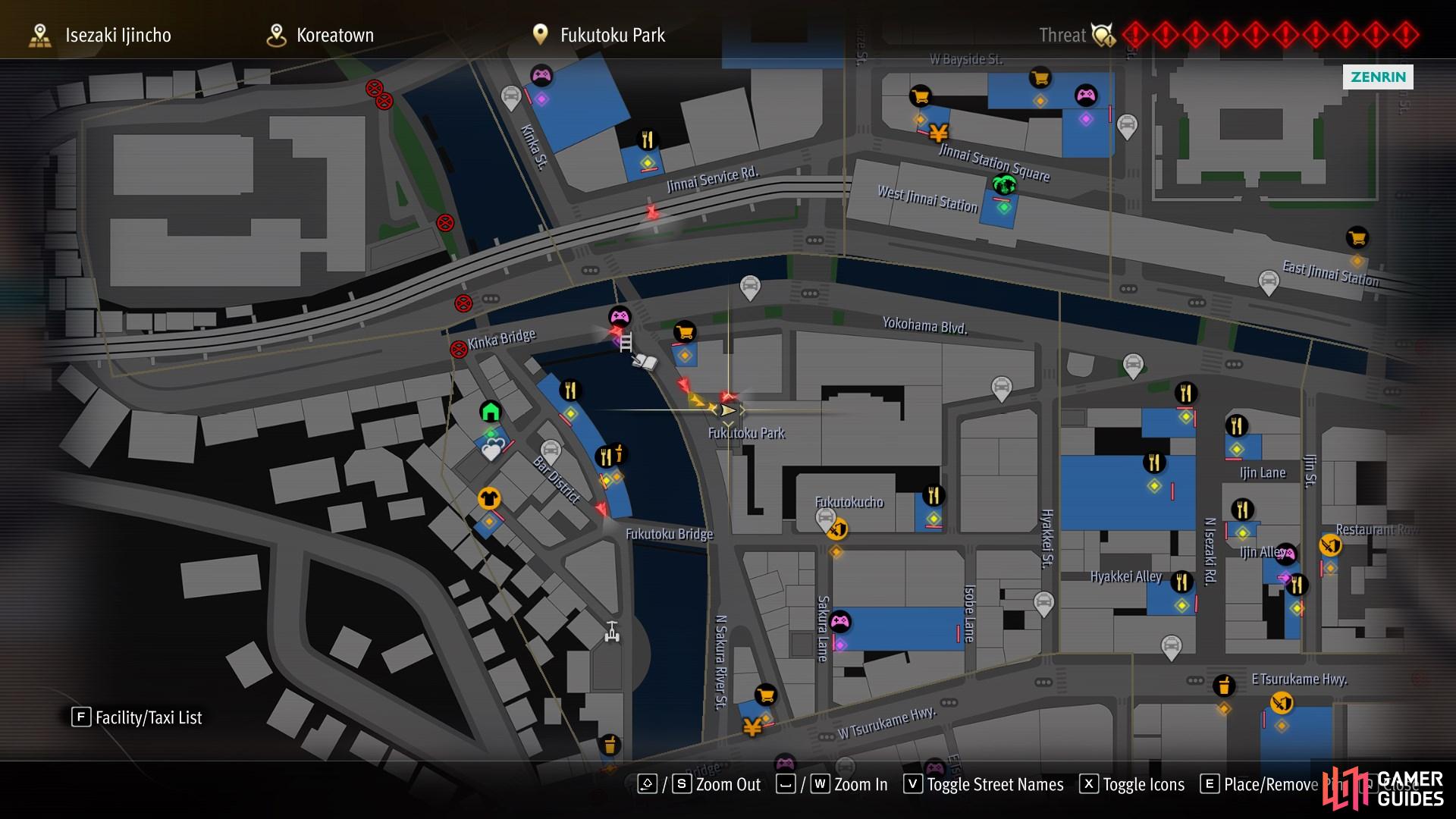Click the West Jinnai Station label

(927, 199)
